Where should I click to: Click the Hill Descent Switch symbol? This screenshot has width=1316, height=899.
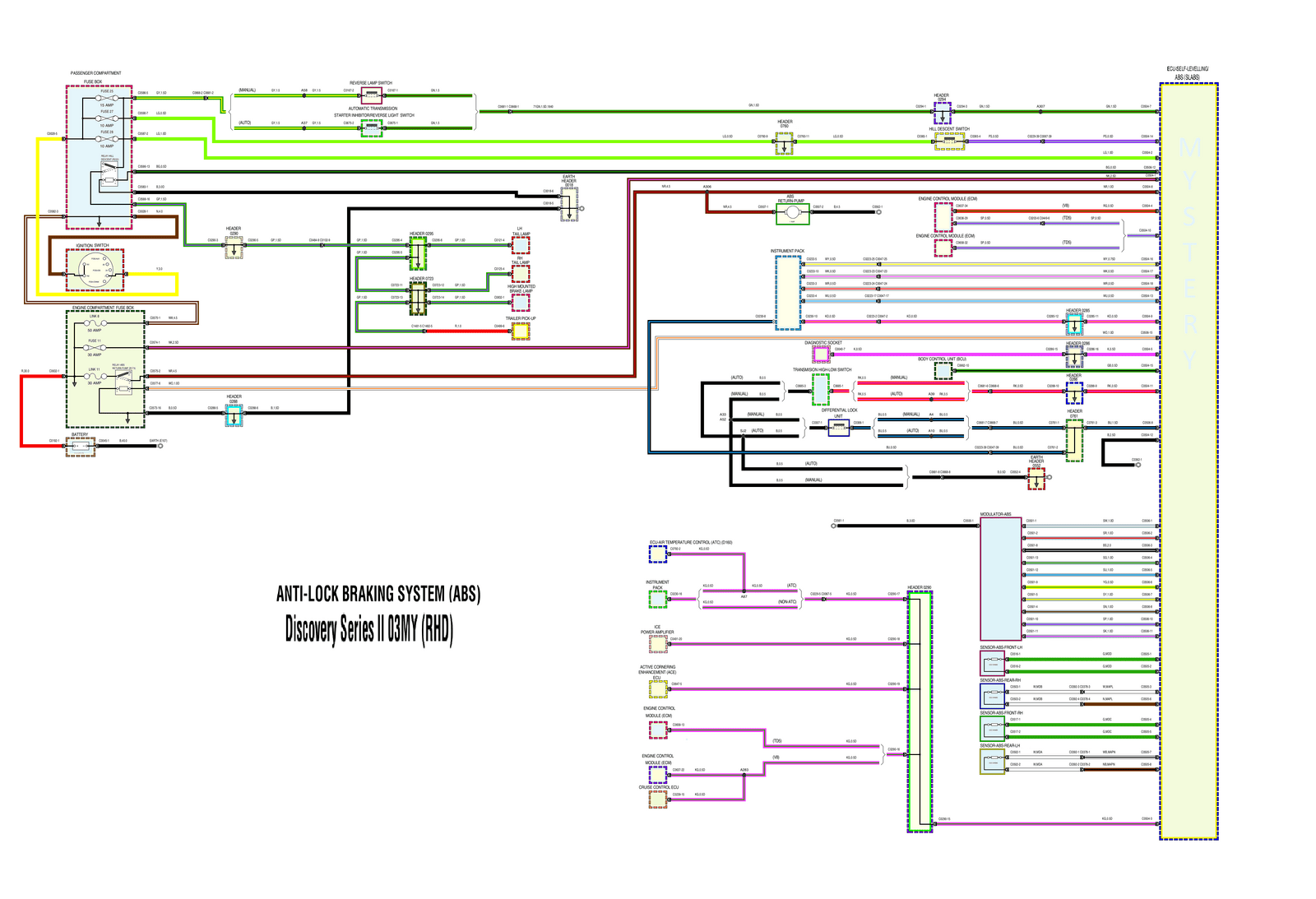click(x=949, y=141)
